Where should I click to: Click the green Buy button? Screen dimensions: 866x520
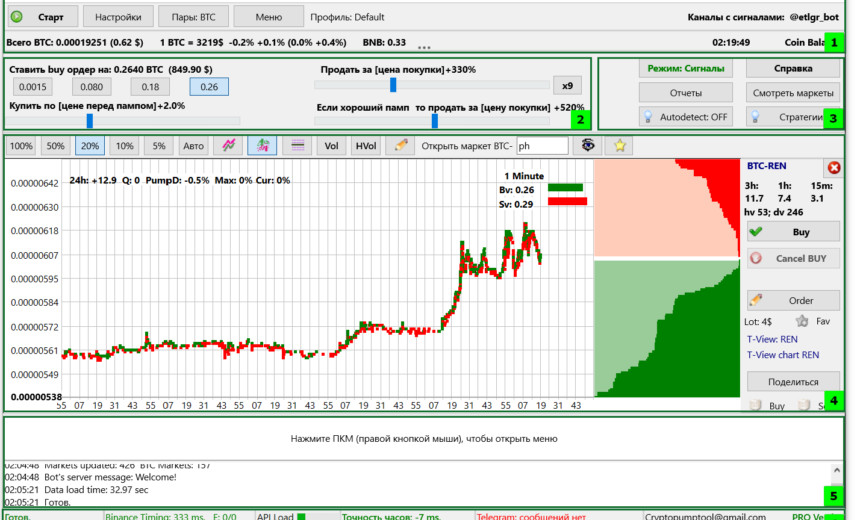(793, 232)
